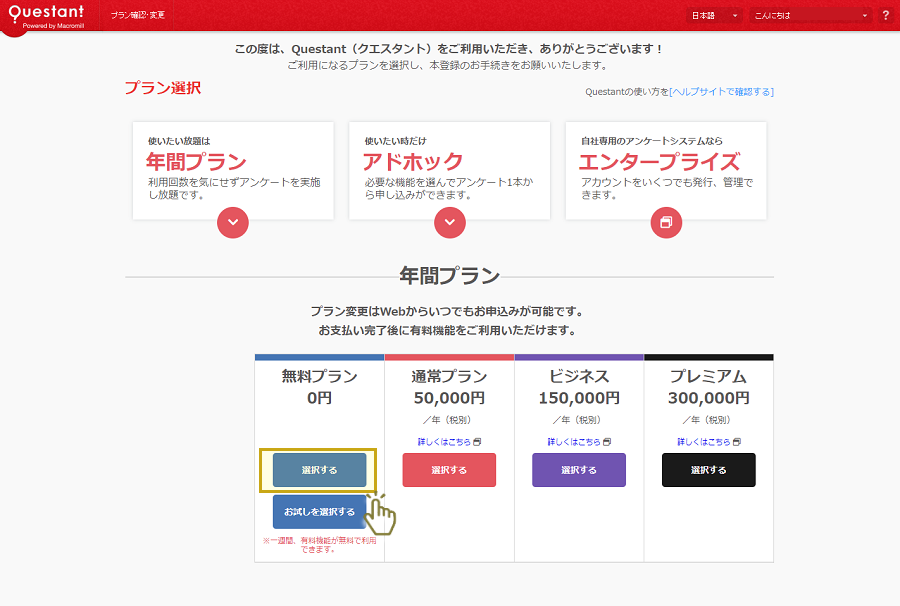This screenshot has width=900, height=606.
Task: Click the Enterprise plan circular window icon
Action: pos(667,223)
